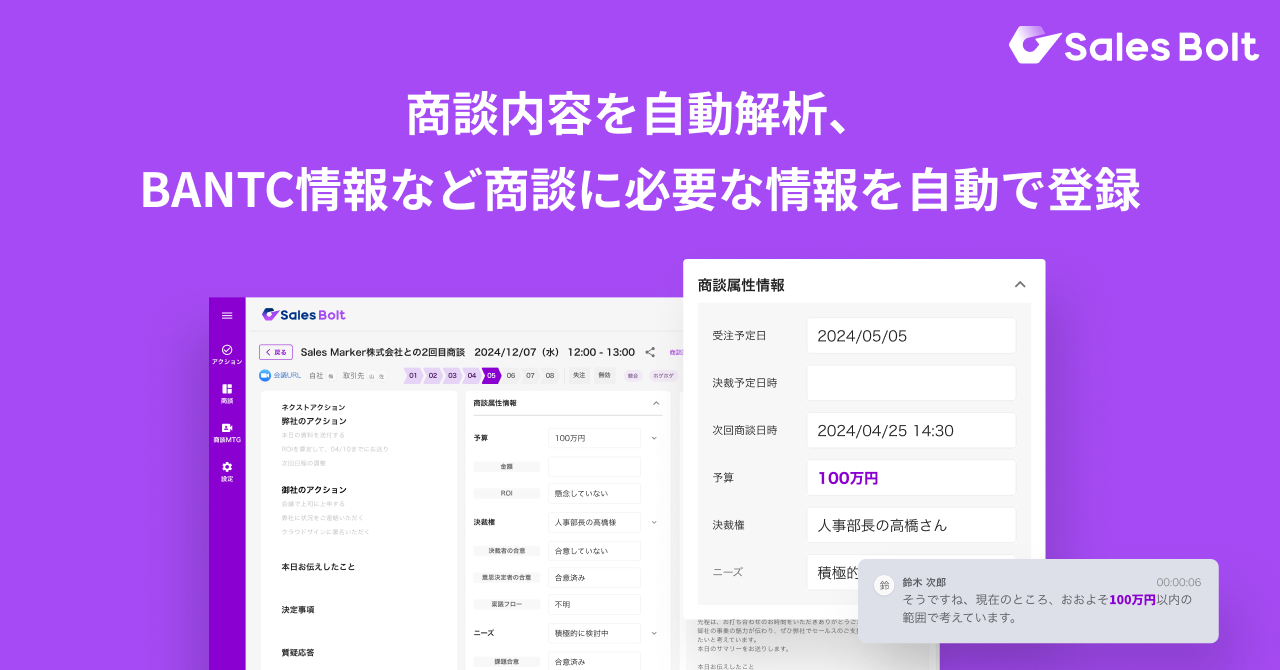Click the 質疑応答 heading
This screenshot has height=670, width=1280.
pos(298,651)
